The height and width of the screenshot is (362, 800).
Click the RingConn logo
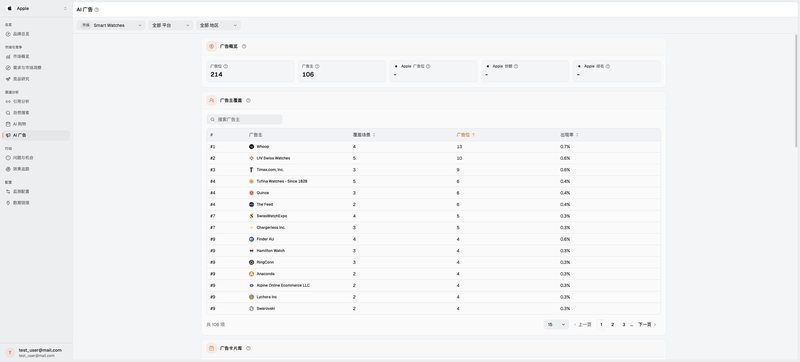(252, 262)
